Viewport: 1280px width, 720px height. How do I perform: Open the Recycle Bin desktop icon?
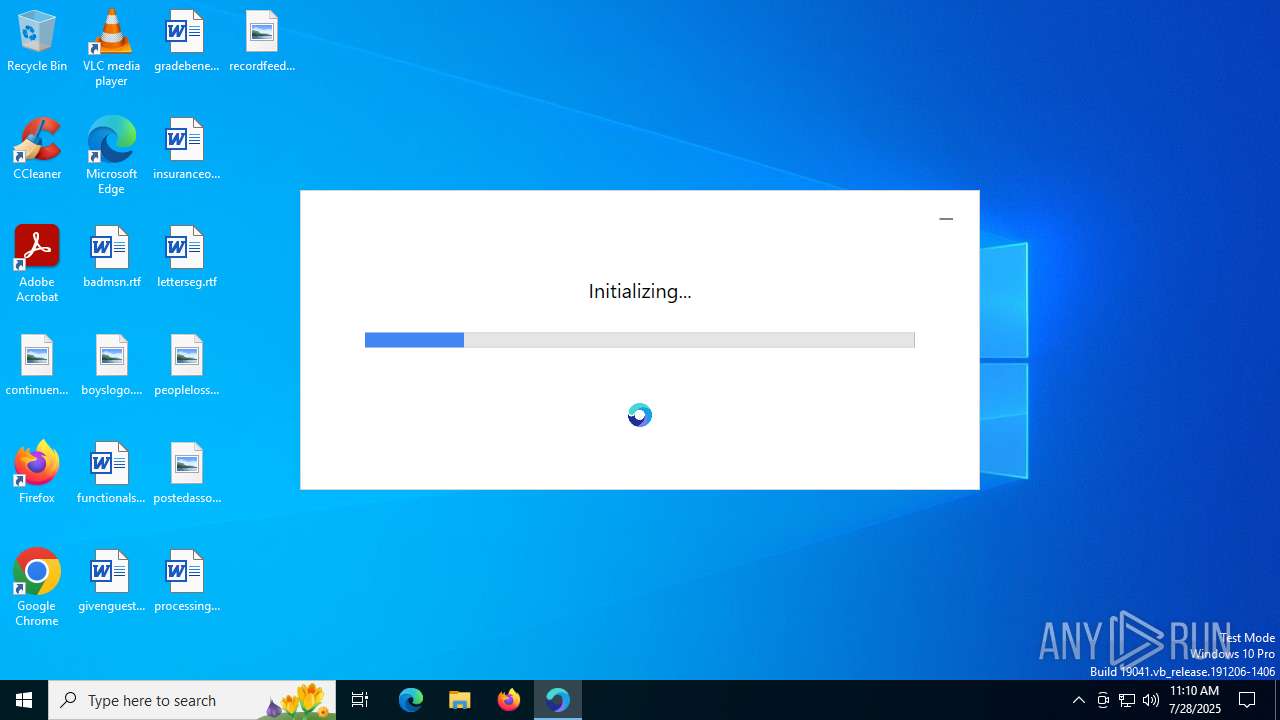(37, 42)
